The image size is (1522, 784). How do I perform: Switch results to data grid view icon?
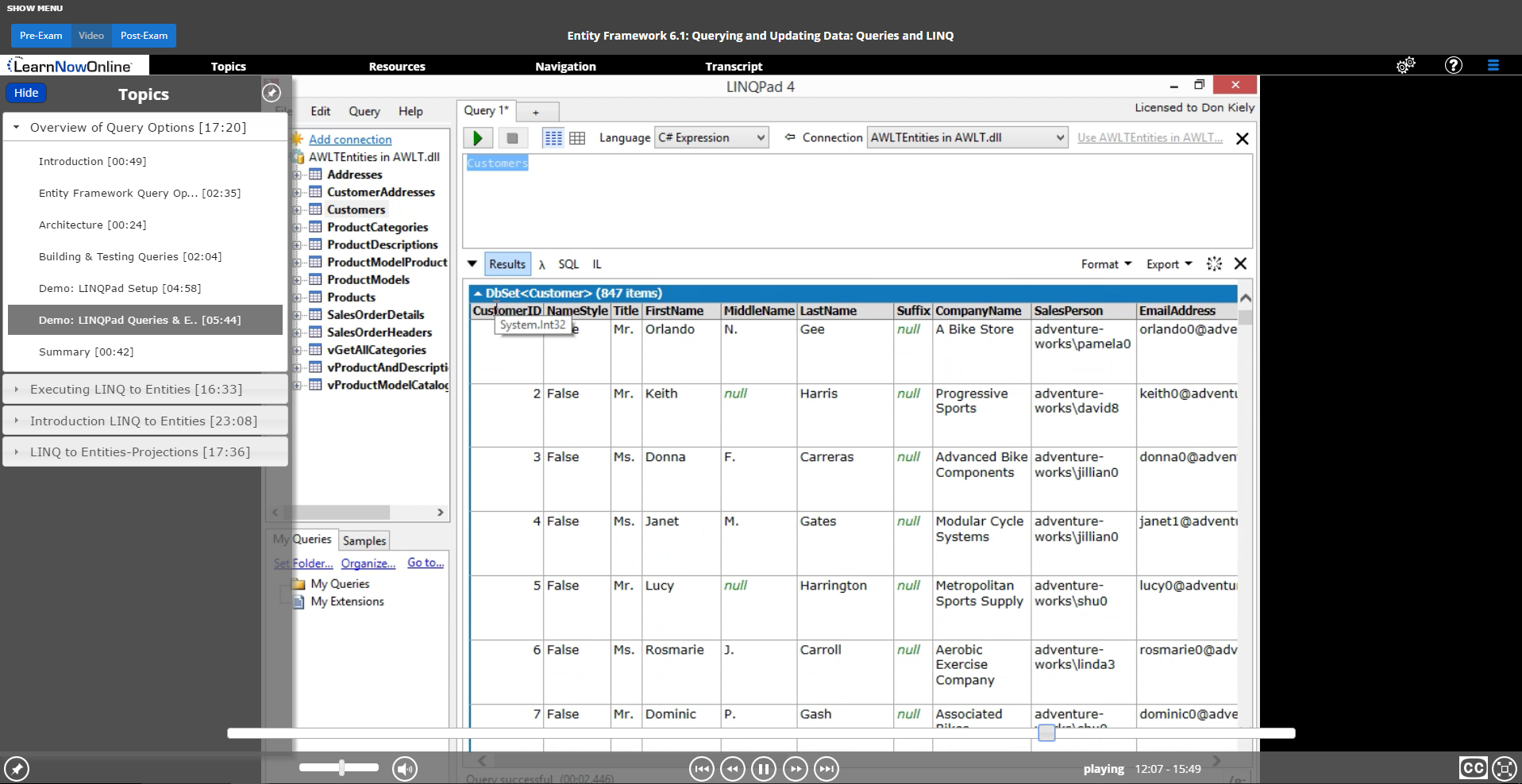[577, 138]
